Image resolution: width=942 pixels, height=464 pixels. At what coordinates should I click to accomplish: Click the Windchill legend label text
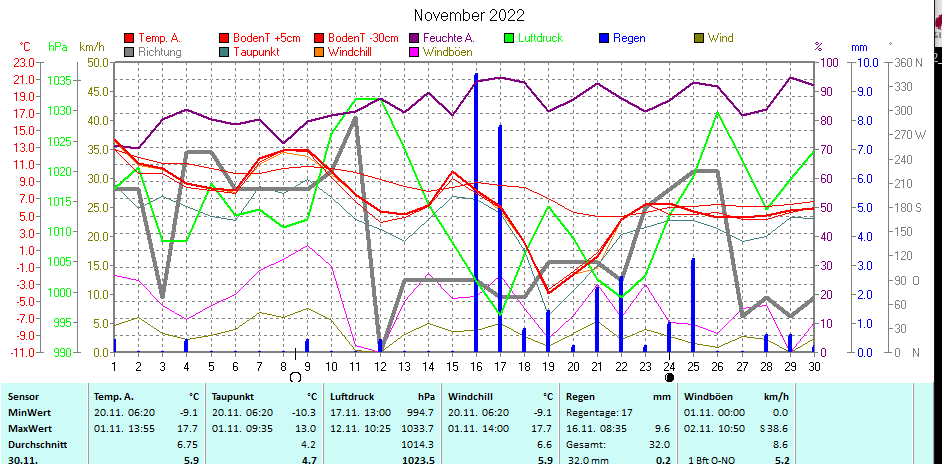click(x=350, y=52)
